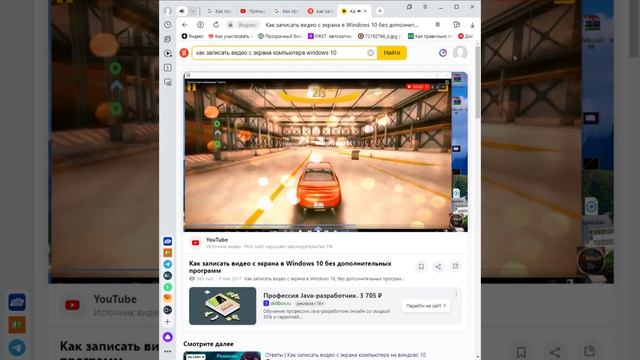Open the Java-разработчик ad title
The image size is (640, 360).
pyautogui.click(x=322, y=295)
